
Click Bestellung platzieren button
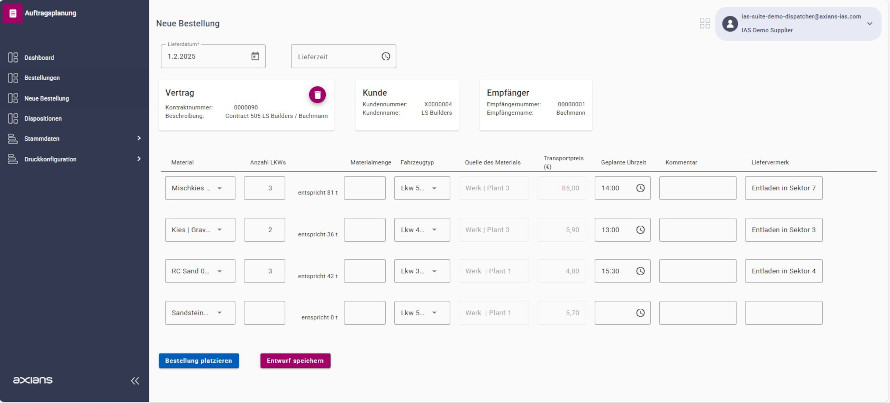click(x=199, y=360)
